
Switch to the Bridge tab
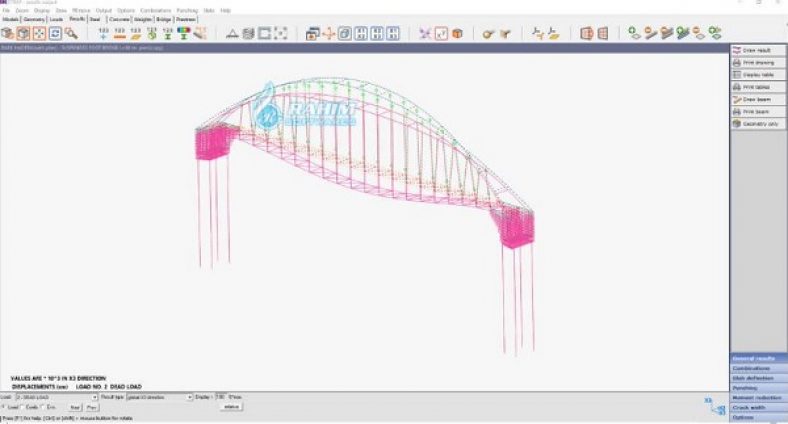164,20
